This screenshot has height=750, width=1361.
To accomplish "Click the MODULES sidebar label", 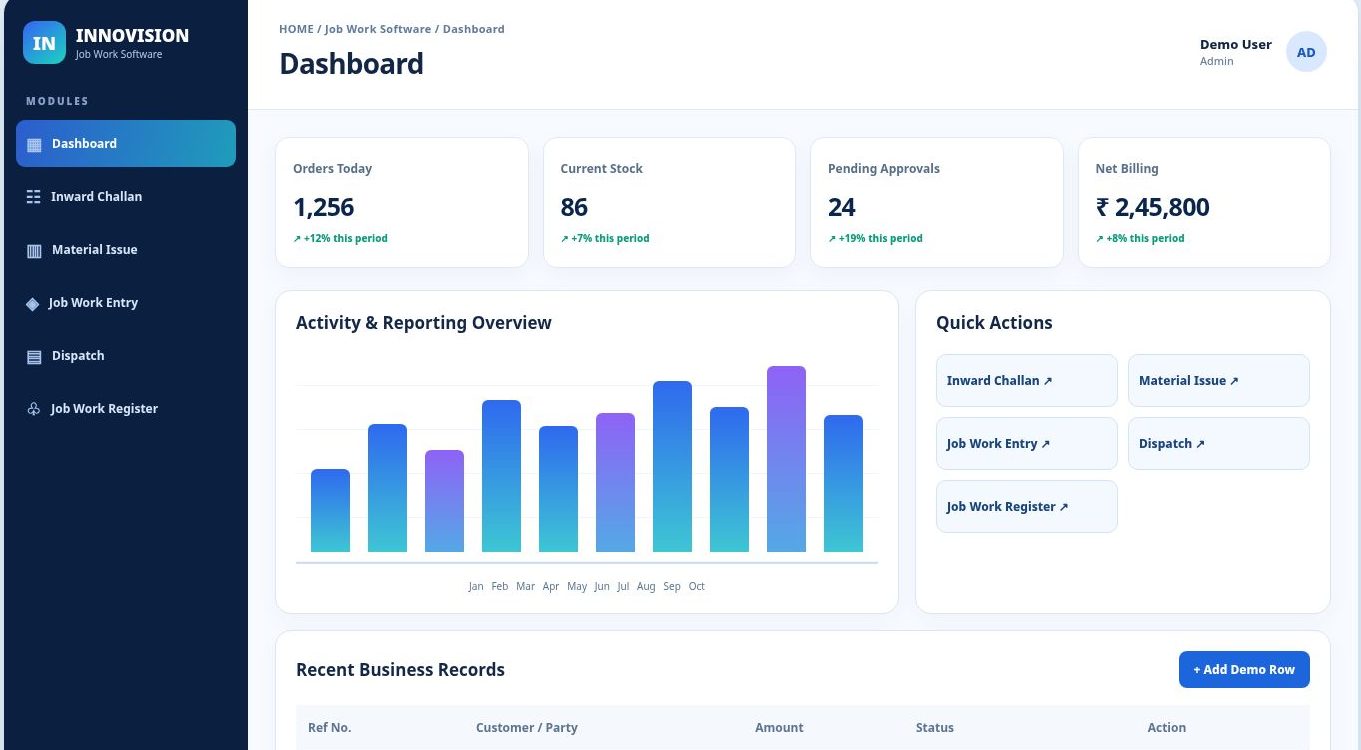I will (57, 101).
